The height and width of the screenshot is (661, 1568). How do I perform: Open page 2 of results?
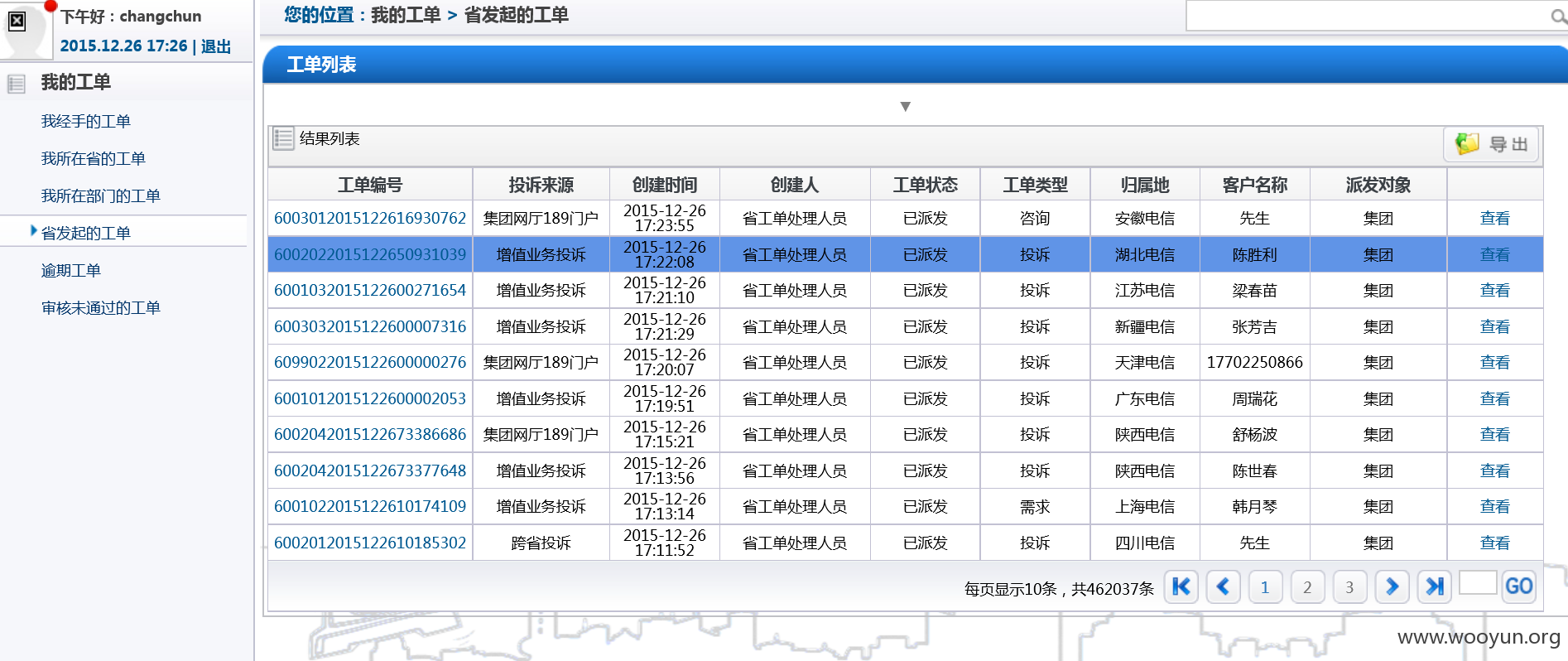pyautogui.click(x=1308, y=587)
